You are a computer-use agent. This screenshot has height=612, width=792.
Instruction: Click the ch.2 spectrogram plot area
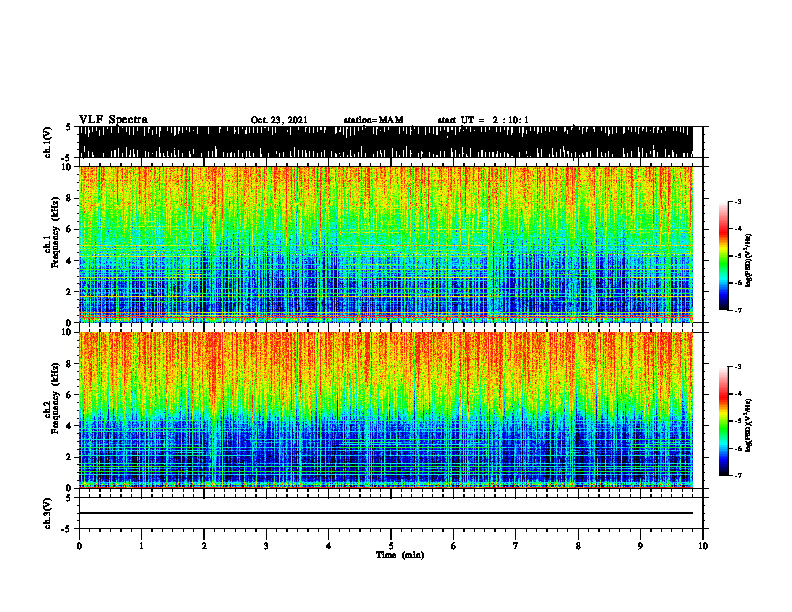click(386, 410)
